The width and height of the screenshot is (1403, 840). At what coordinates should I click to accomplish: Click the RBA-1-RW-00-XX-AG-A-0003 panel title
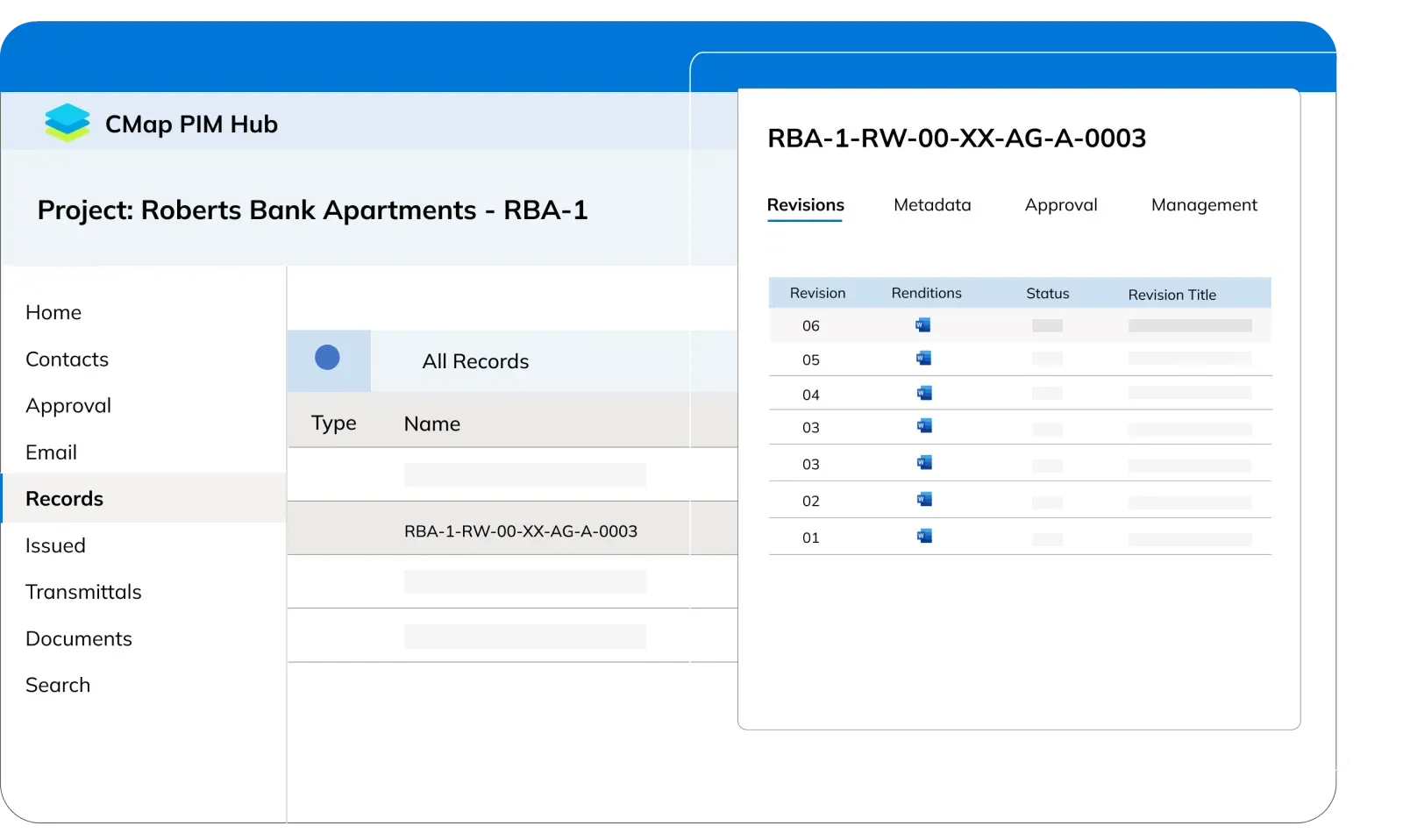(x=957, y=139)
